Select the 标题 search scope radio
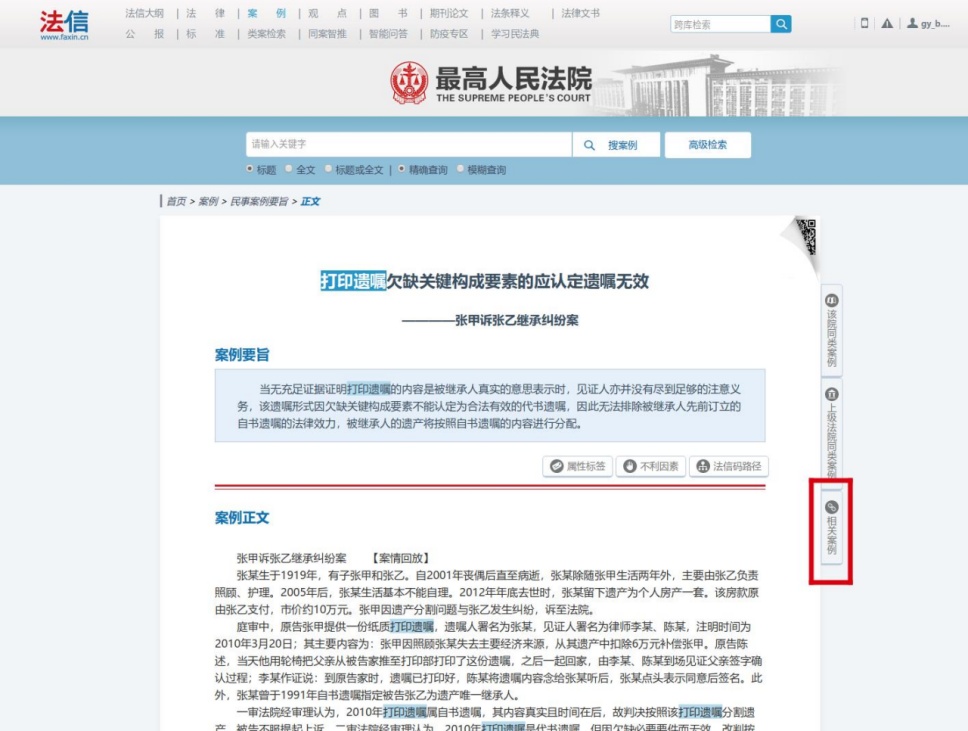 pyautogui.click(x=249, y=169)
